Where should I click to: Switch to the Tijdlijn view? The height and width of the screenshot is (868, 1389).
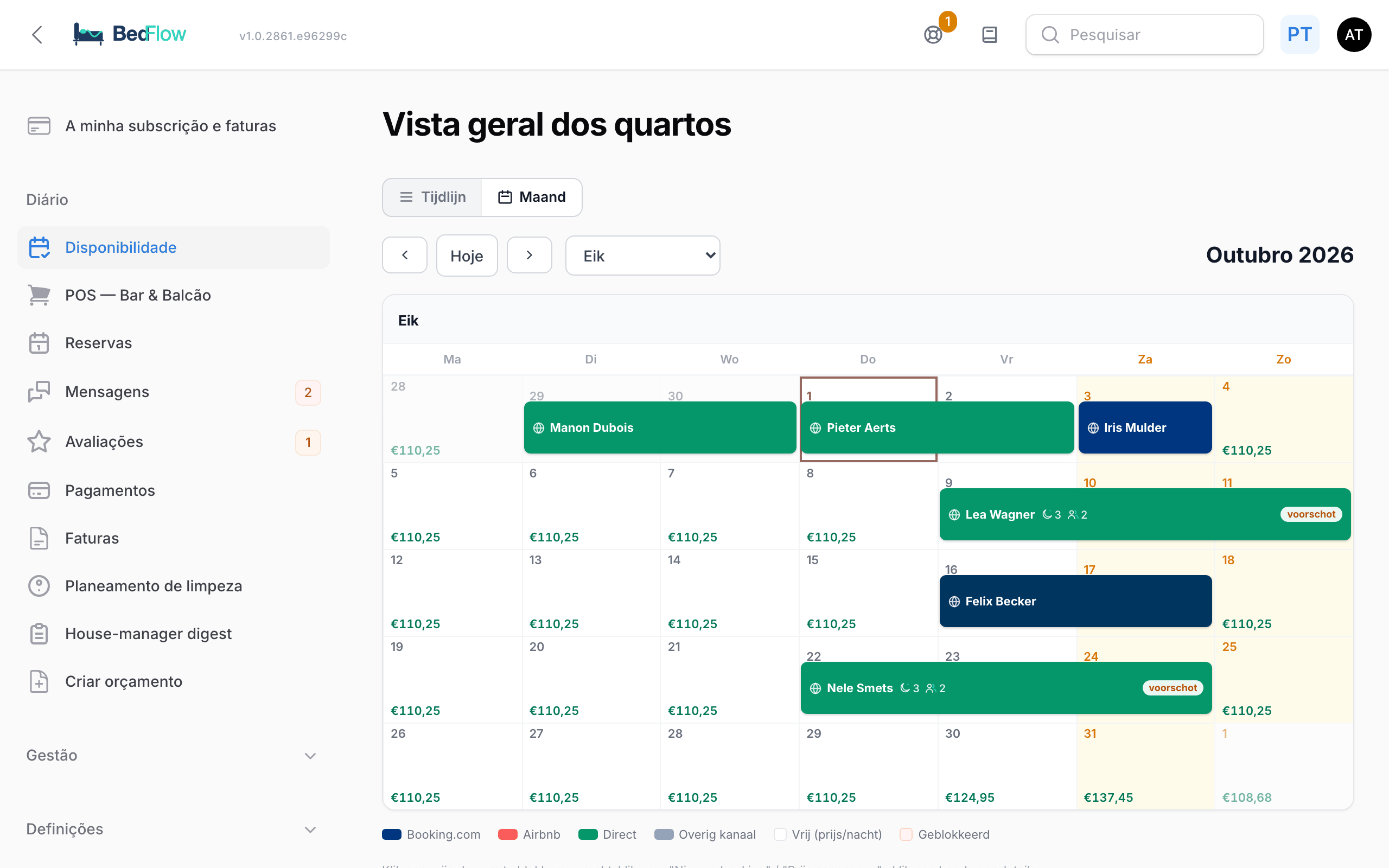[x=432, y=197]
